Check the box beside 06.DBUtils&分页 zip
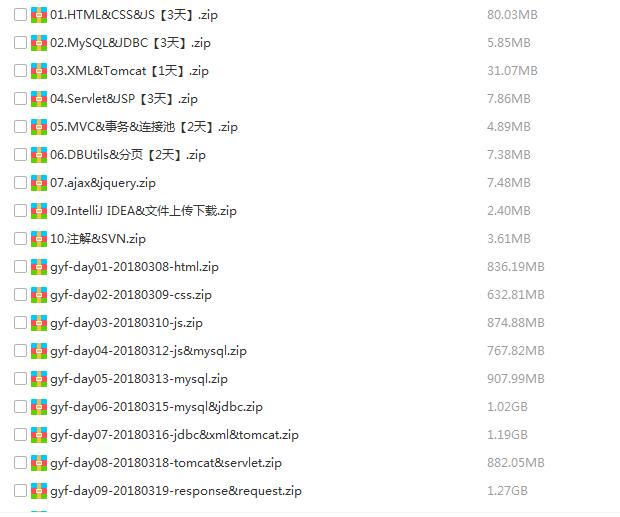 point(20,155)
